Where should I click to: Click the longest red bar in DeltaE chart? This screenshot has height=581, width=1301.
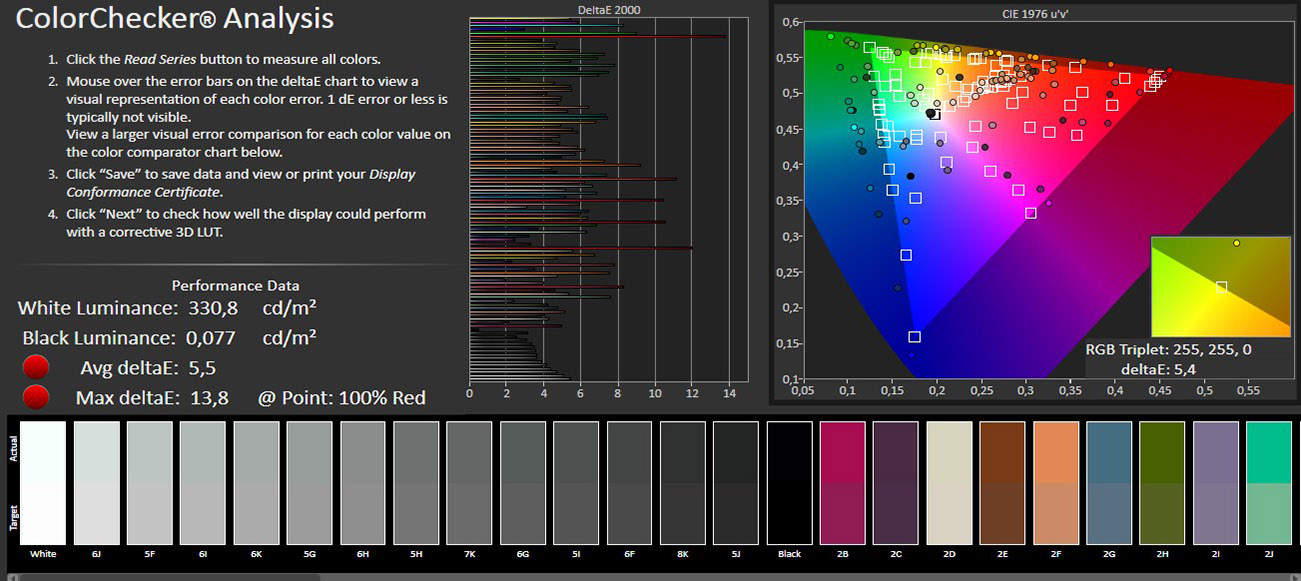tap(600, 36)
